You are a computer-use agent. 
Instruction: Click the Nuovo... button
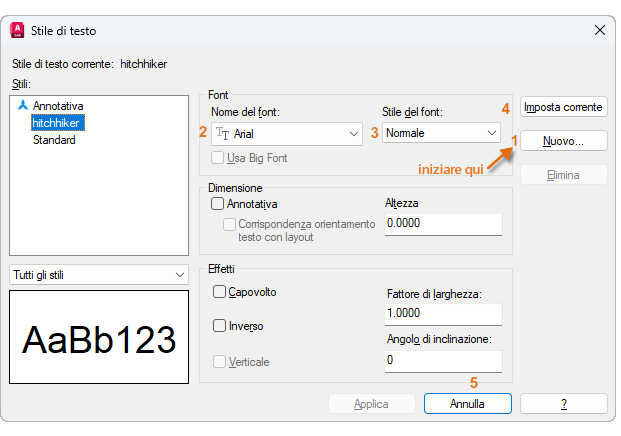[x=564, y=141]
